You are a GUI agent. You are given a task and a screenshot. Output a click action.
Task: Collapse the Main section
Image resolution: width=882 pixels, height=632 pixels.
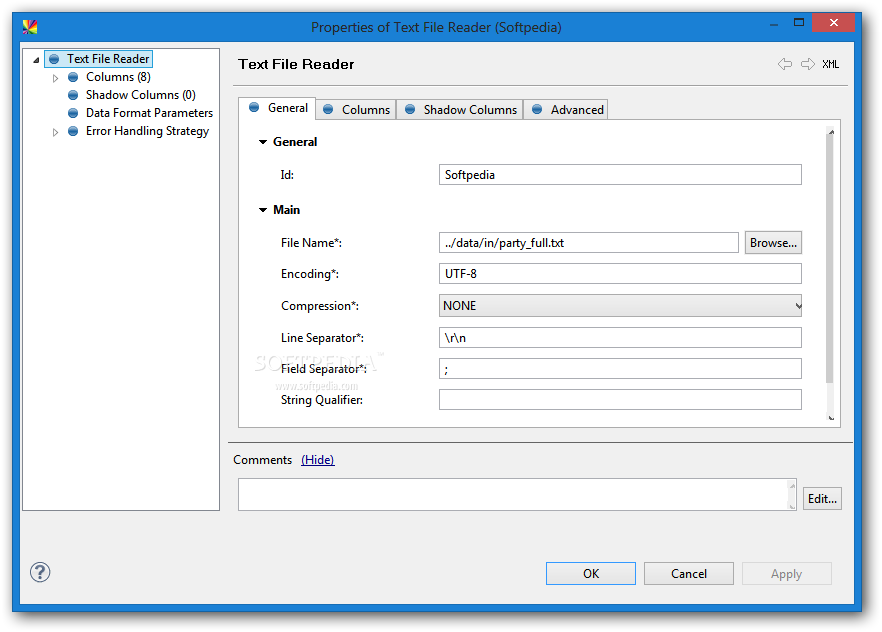263,210
